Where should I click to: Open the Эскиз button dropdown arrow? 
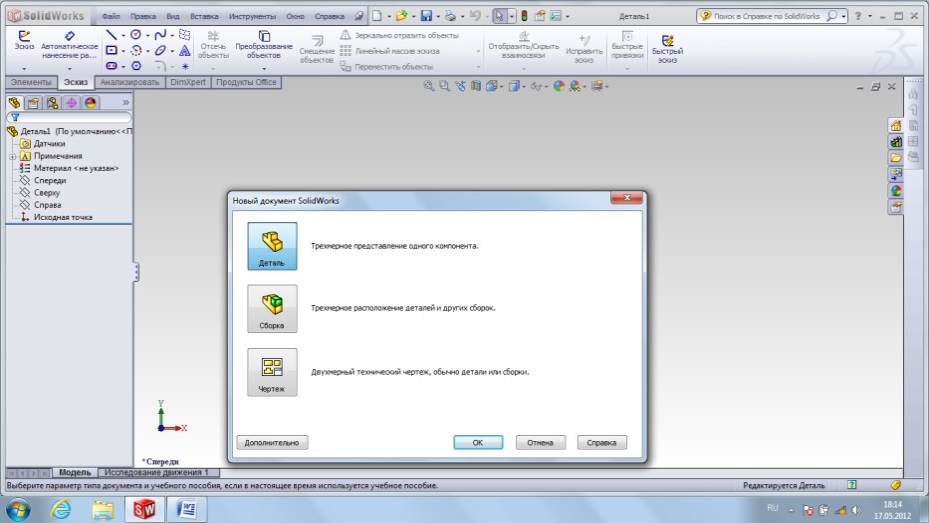[x=24, y=68]
